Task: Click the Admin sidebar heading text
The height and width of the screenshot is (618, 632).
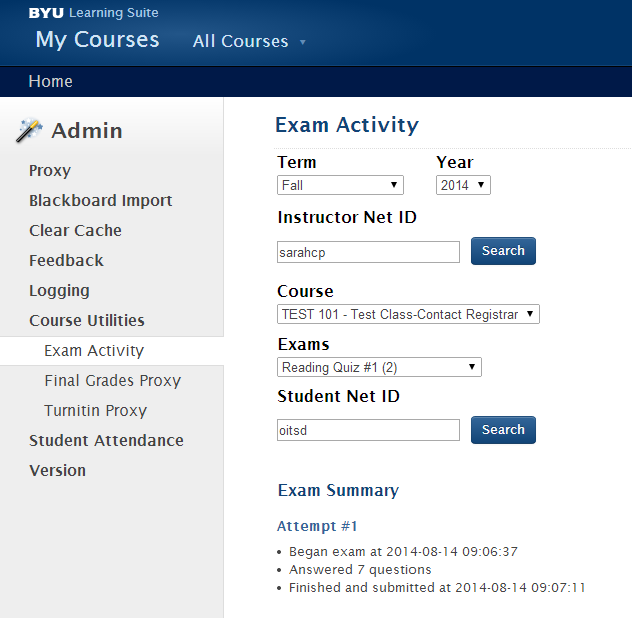Action: pyautogui.click(x=87, y=131)
